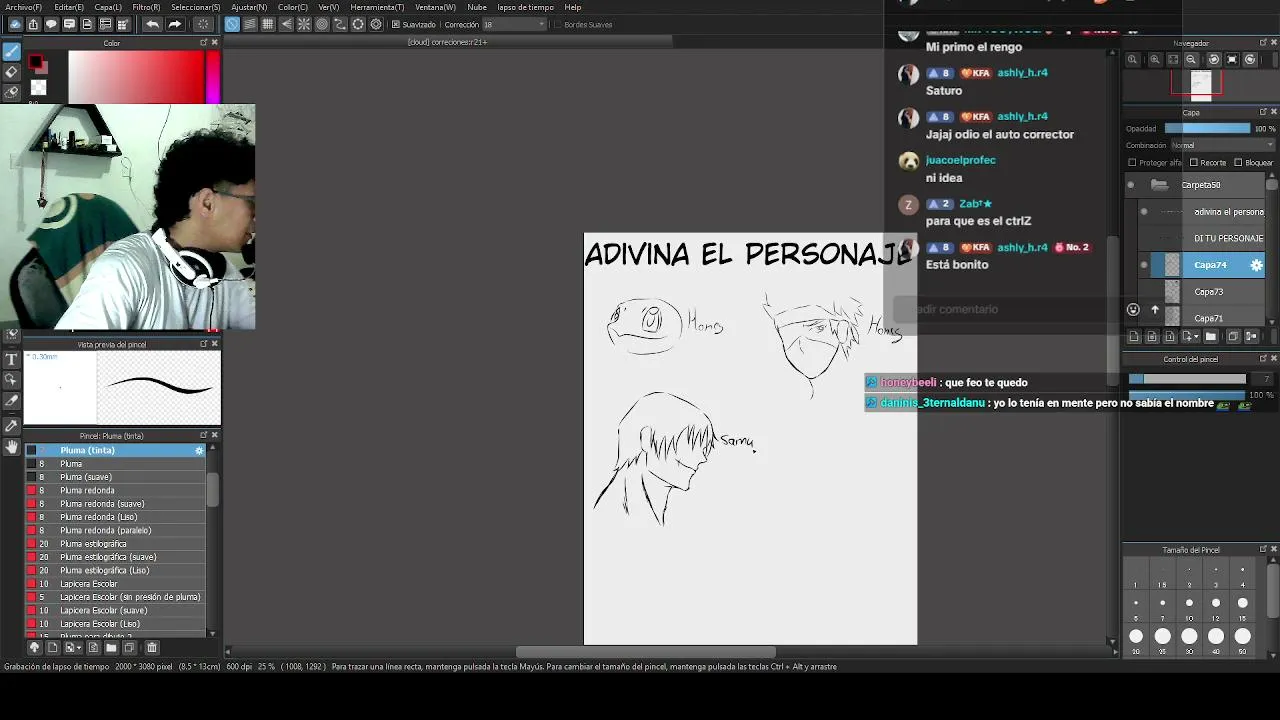Select the Hand tool
The height and width of the screenshot is (720, 1280).
point(12,447)
